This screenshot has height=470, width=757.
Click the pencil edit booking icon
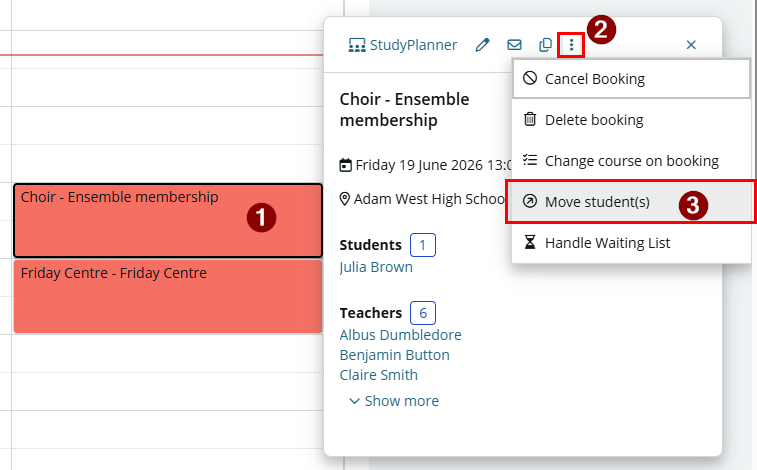[x=482, y=45]
